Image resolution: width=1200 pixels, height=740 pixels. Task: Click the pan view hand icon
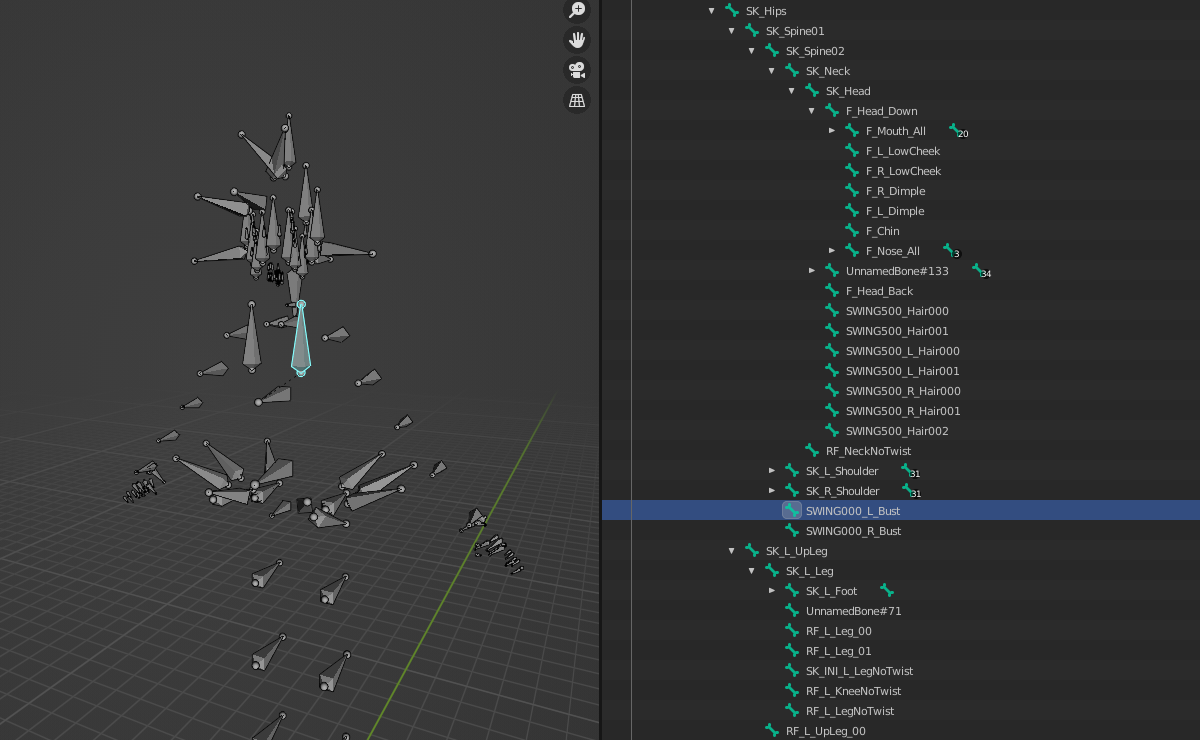click(x=577, y=40)
